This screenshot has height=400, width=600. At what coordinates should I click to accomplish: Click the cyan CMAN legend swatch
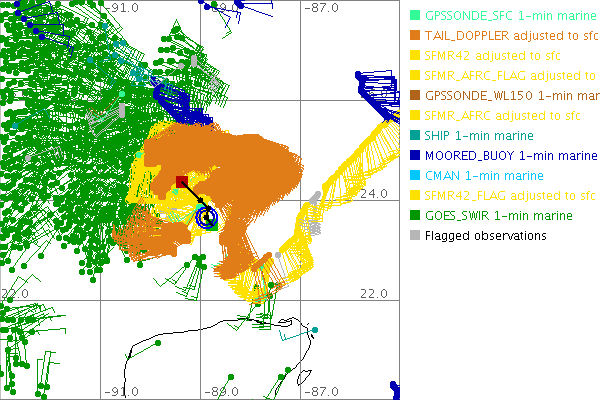click(415, 176)
